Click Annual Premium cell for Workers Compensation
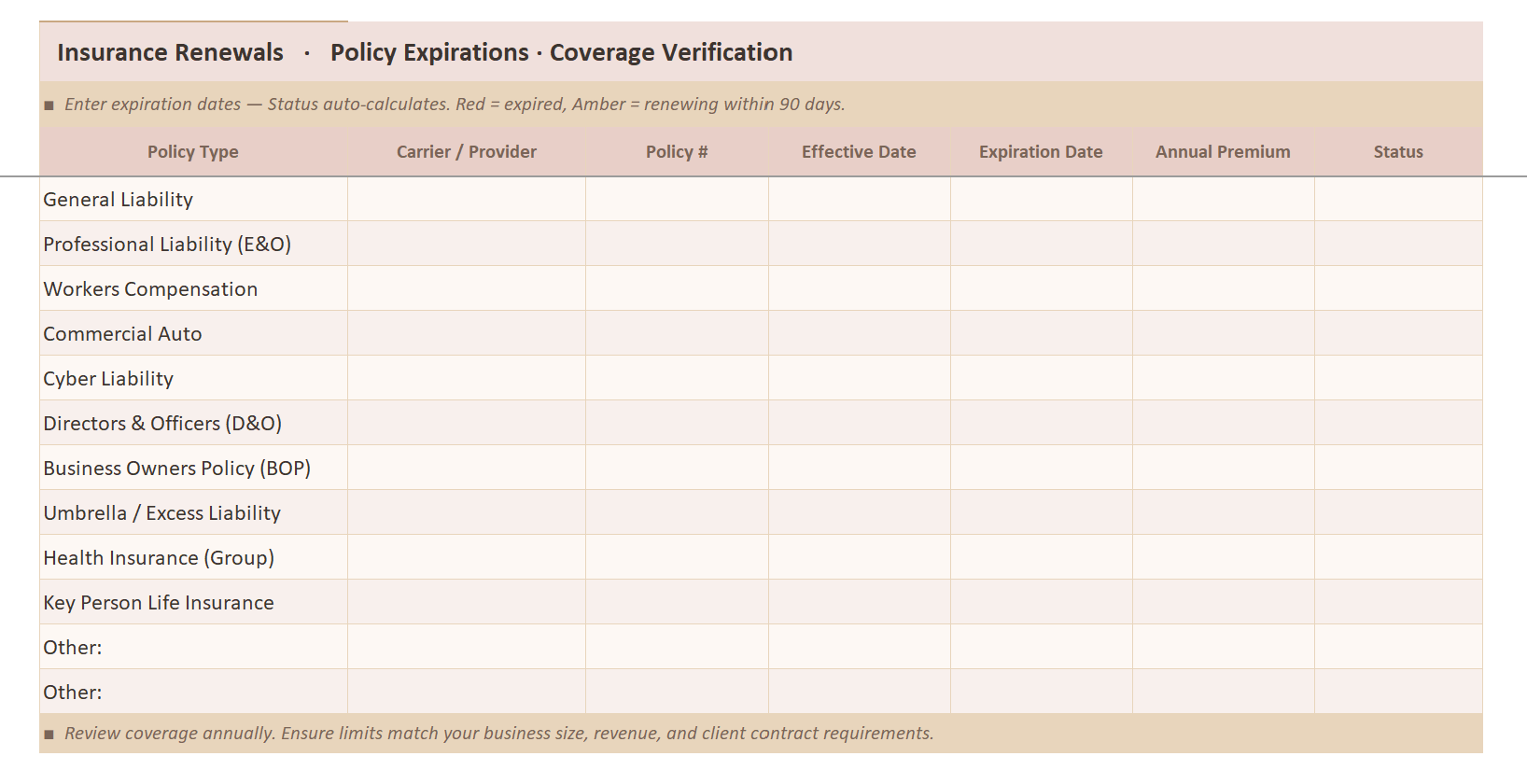Viewport: 1527px width, 784px height. pos(1223,288)
